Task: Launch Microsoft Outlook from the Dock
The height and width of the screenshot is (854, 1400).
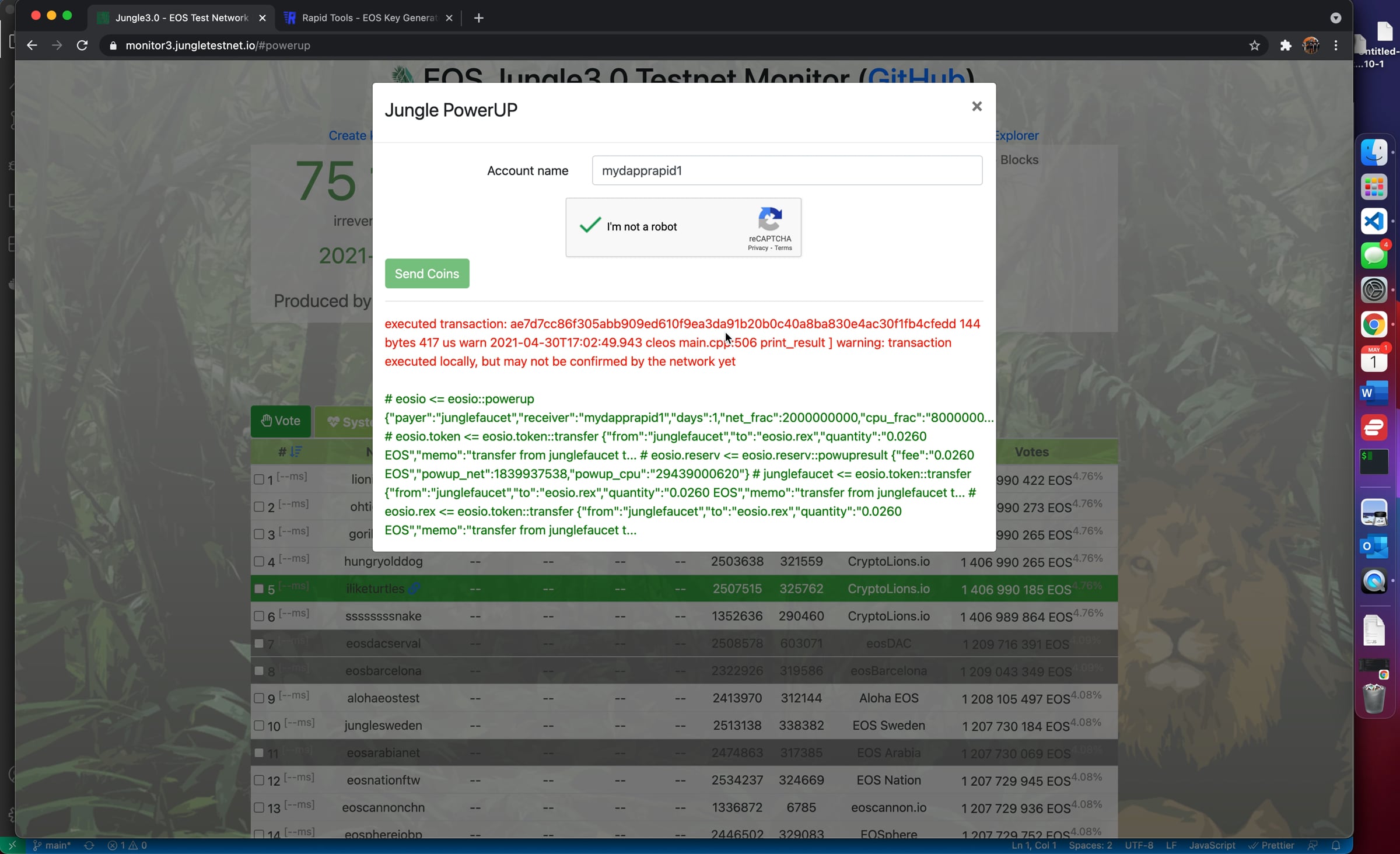Action: coord(1374,547)
